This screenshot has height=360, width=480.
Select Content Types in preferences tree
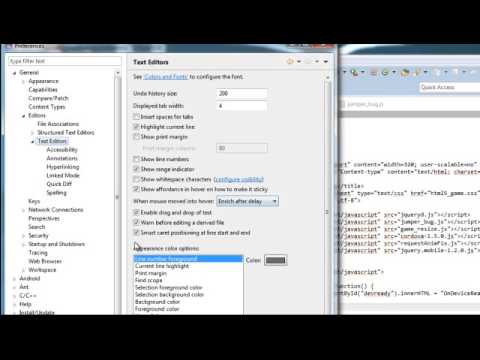point(47,107)
